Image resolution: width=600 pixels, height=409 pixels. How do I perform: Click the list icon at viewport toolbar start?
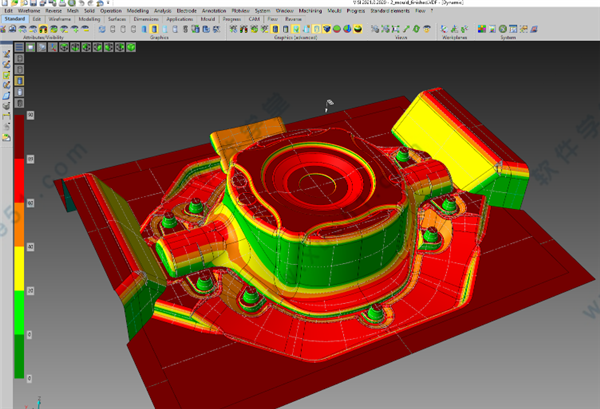tap(21, 47)
